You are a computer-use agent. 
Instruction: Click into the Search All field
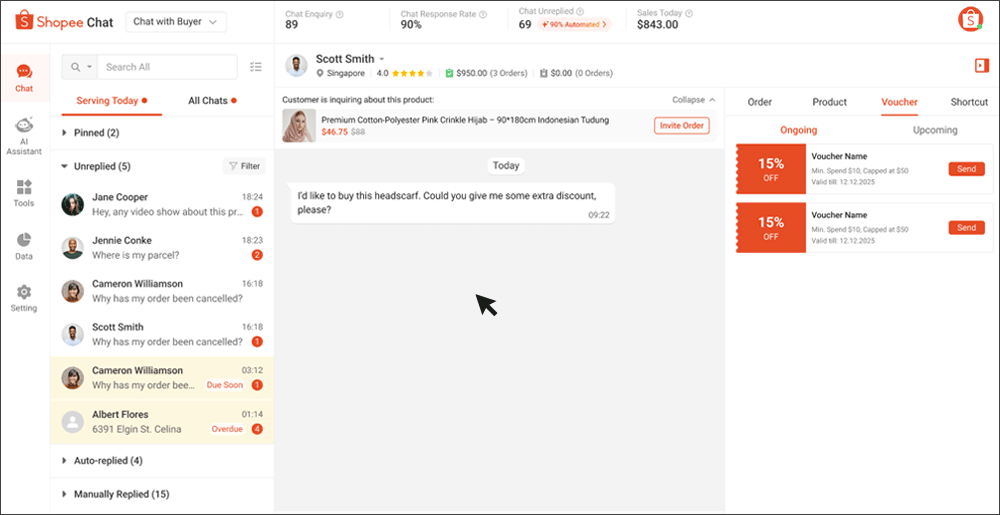pos(167,67)
